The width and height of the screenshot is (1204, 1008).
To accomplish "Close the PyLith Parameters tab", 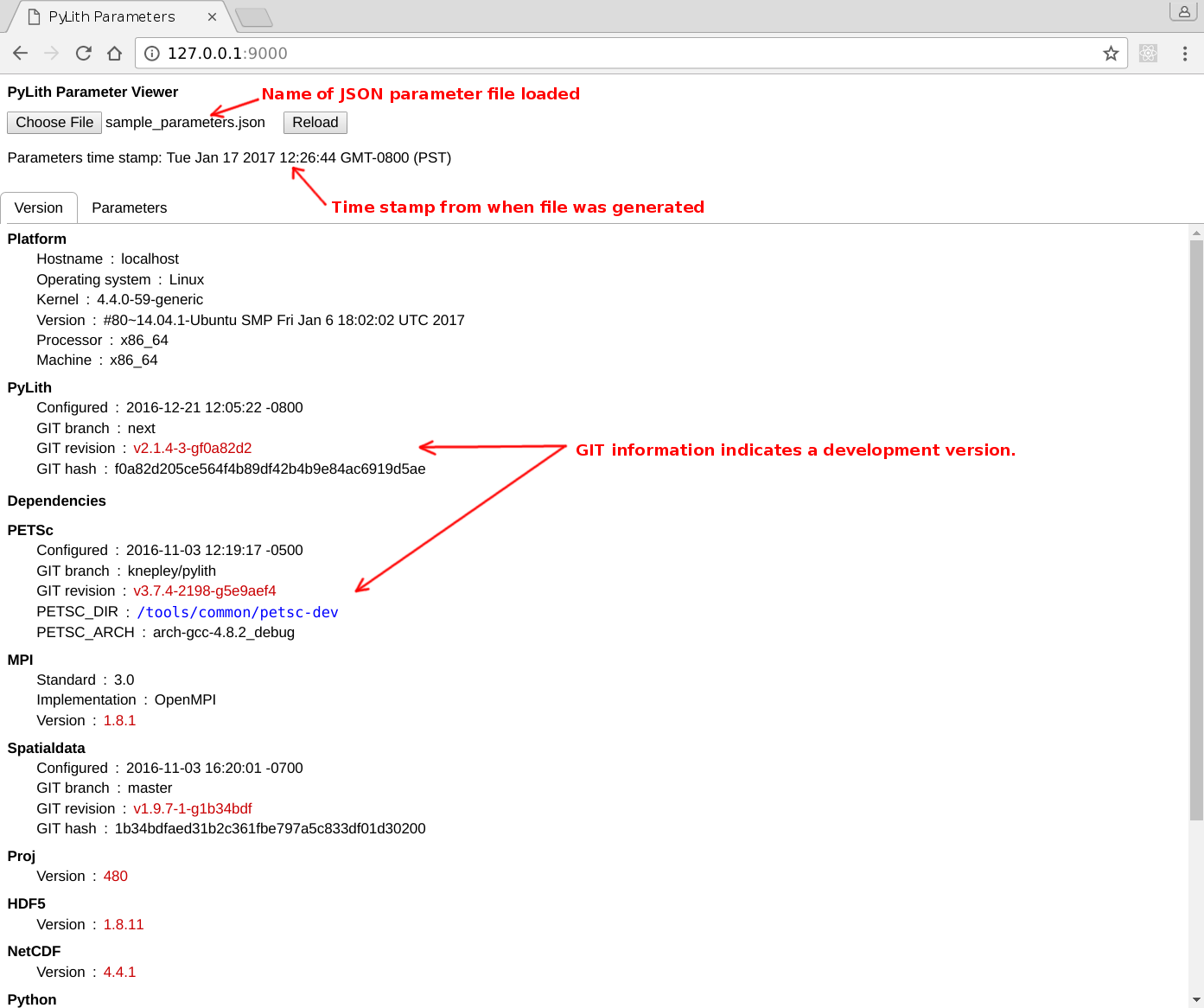I will 212,16.
